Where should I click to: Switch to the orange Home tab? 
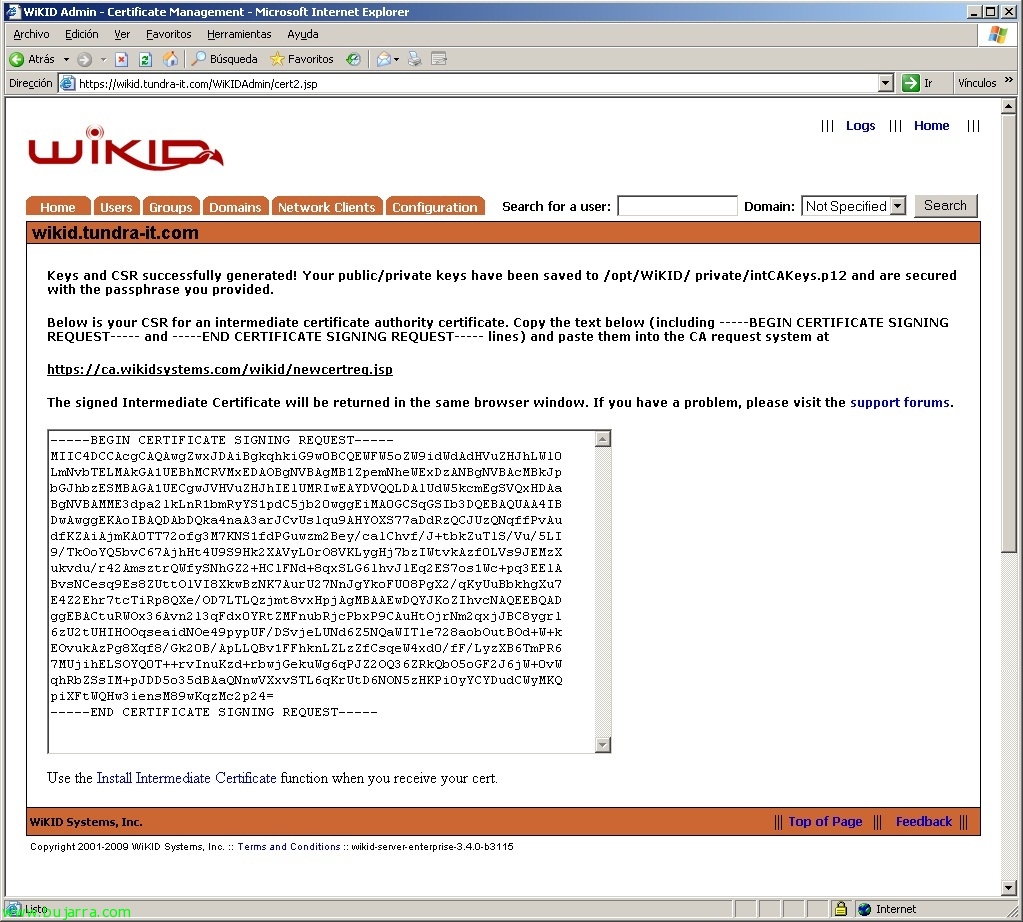tap(57, 206)
